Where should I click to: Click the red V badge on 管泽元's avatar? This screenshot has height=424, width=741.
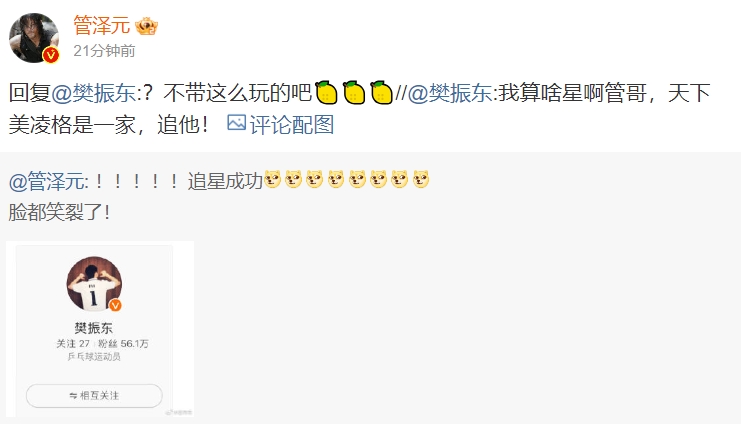[x=51, y=55]
